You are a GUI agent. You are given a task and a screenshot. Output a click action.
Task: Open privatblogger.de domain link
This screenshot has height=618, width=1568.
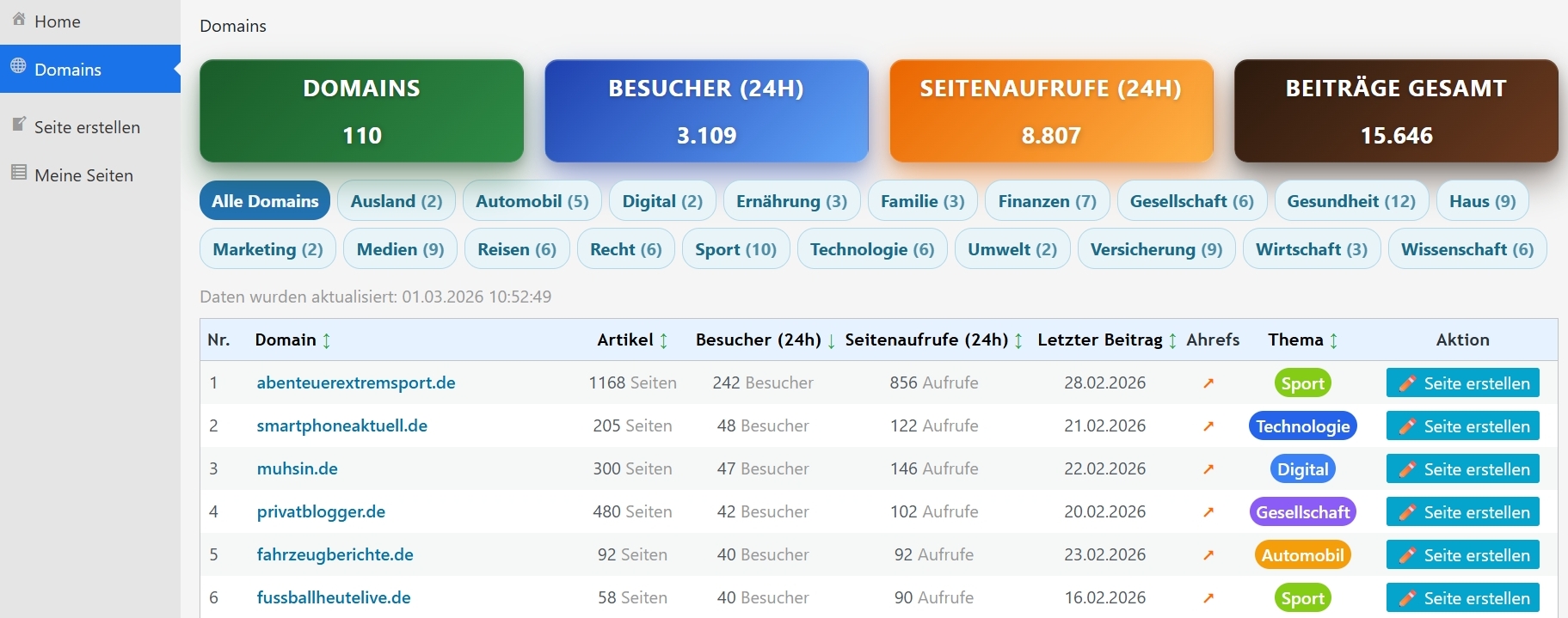click(x=321, y=512)
